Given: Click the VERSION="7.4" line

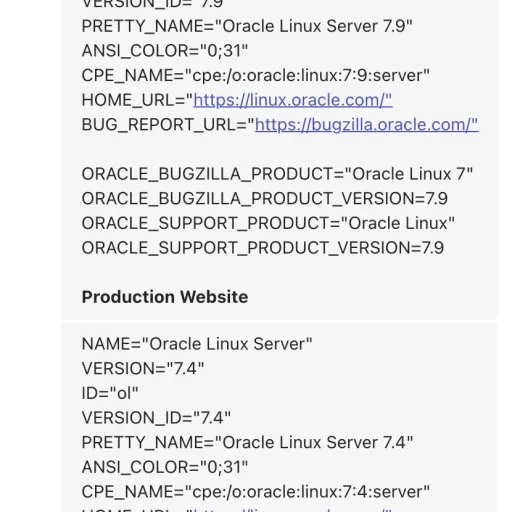Looking at the screenshot, I should (x=143, y=369).
